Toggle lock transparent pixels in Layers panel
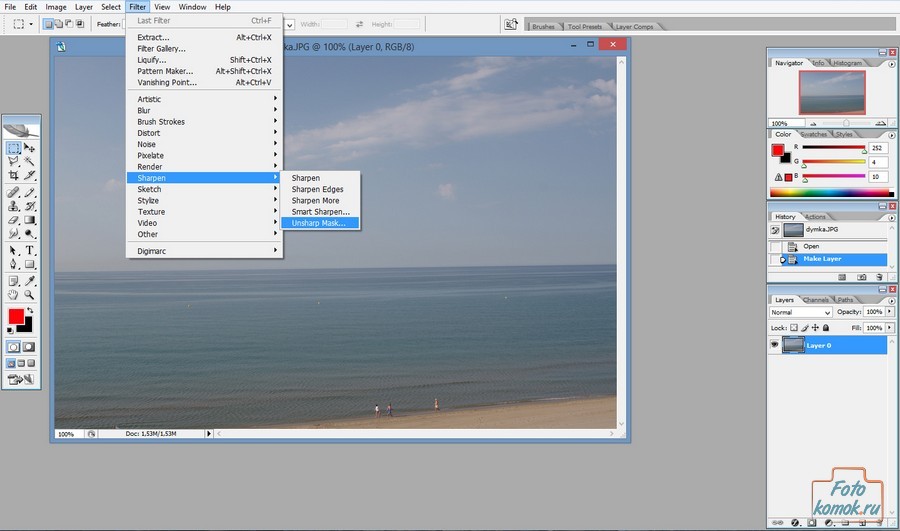The height and width of the screenshot is (531, 900). pos(794,328)
